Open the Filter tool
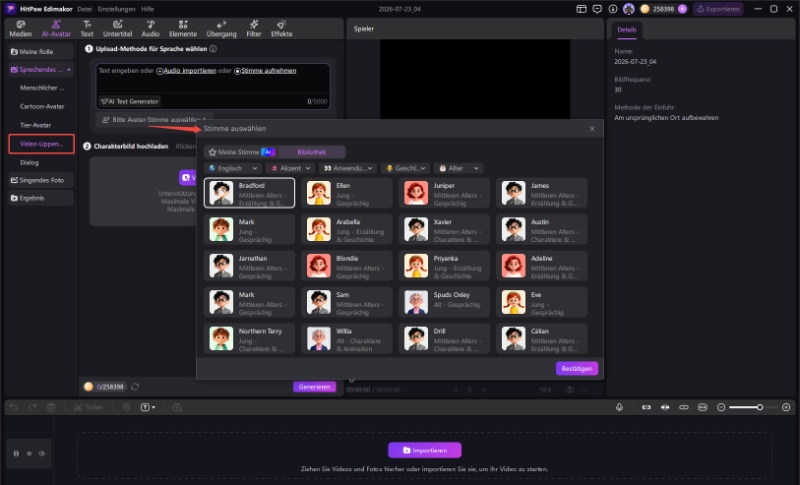 254,29
